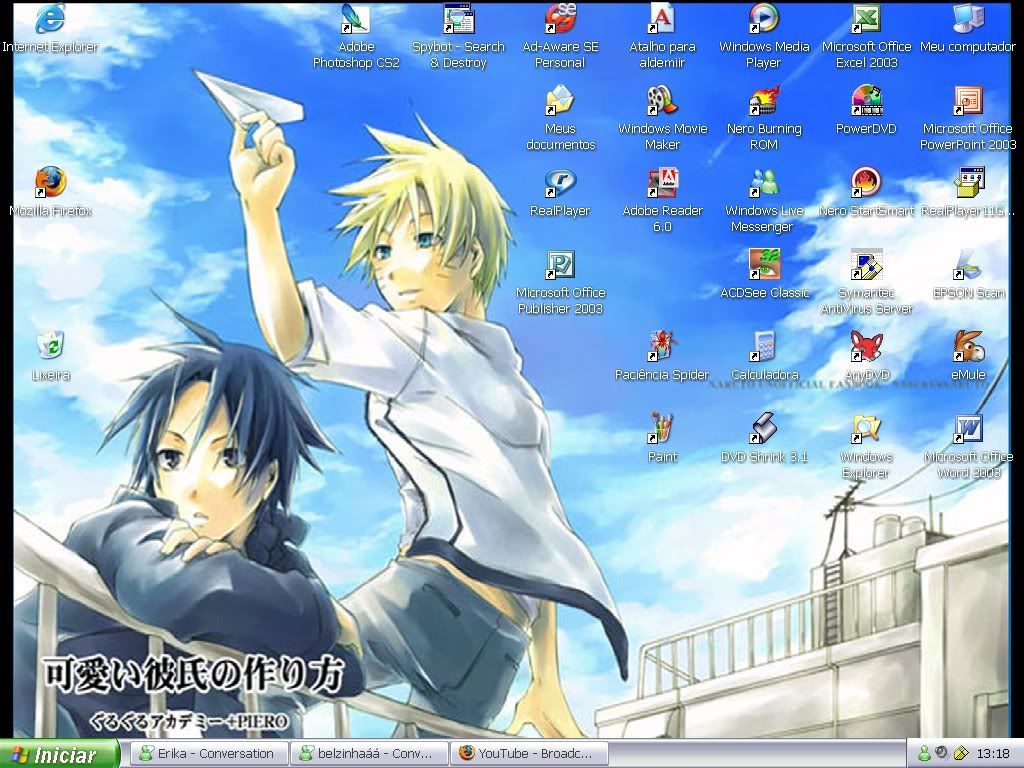1024x768 pixels.
Task: Click the DVD Shrink 3.1 icon
Action: tap(764, 428)
